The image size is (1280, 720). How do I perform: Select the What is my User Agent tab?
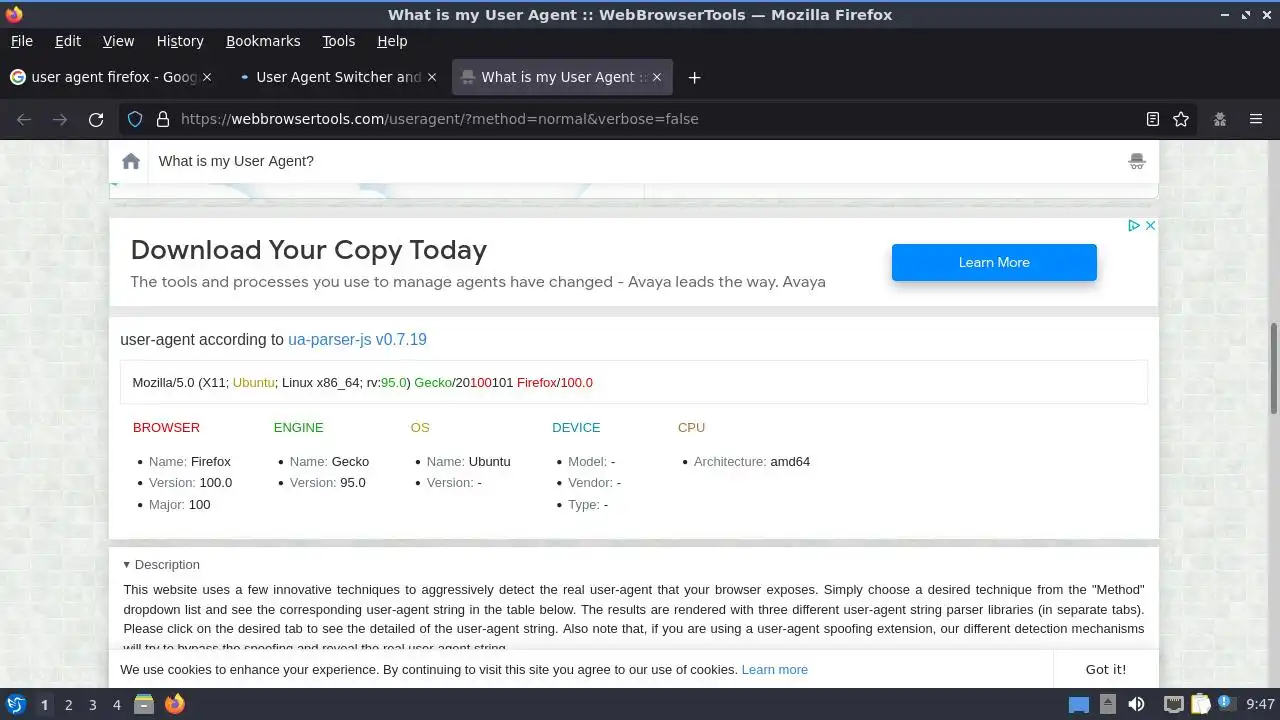(562, 77)
